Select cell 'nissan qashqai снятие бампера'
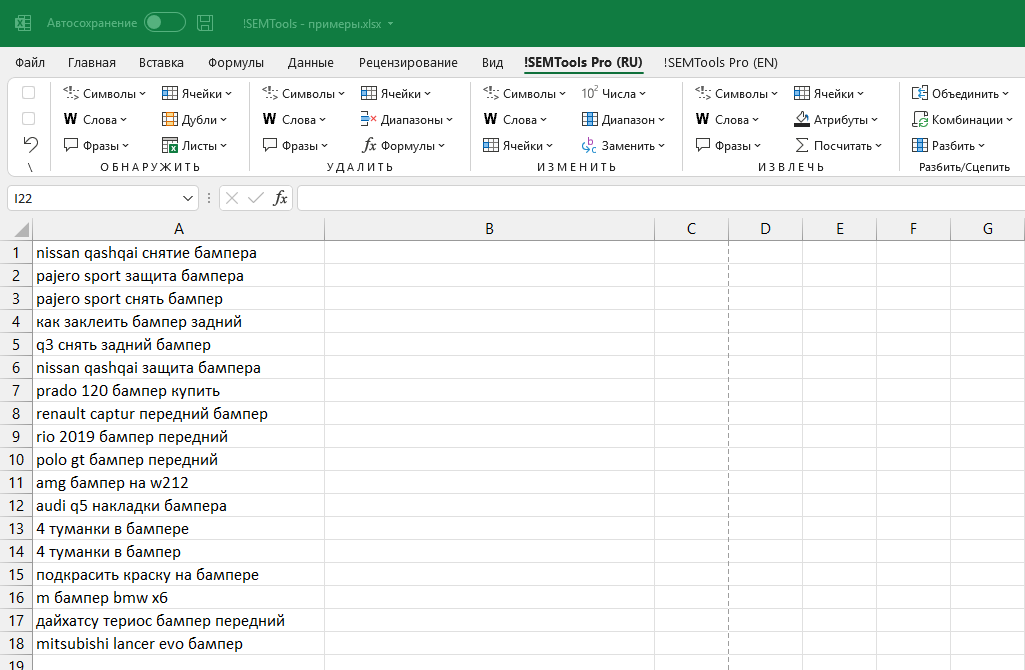 tap(178, 253)
